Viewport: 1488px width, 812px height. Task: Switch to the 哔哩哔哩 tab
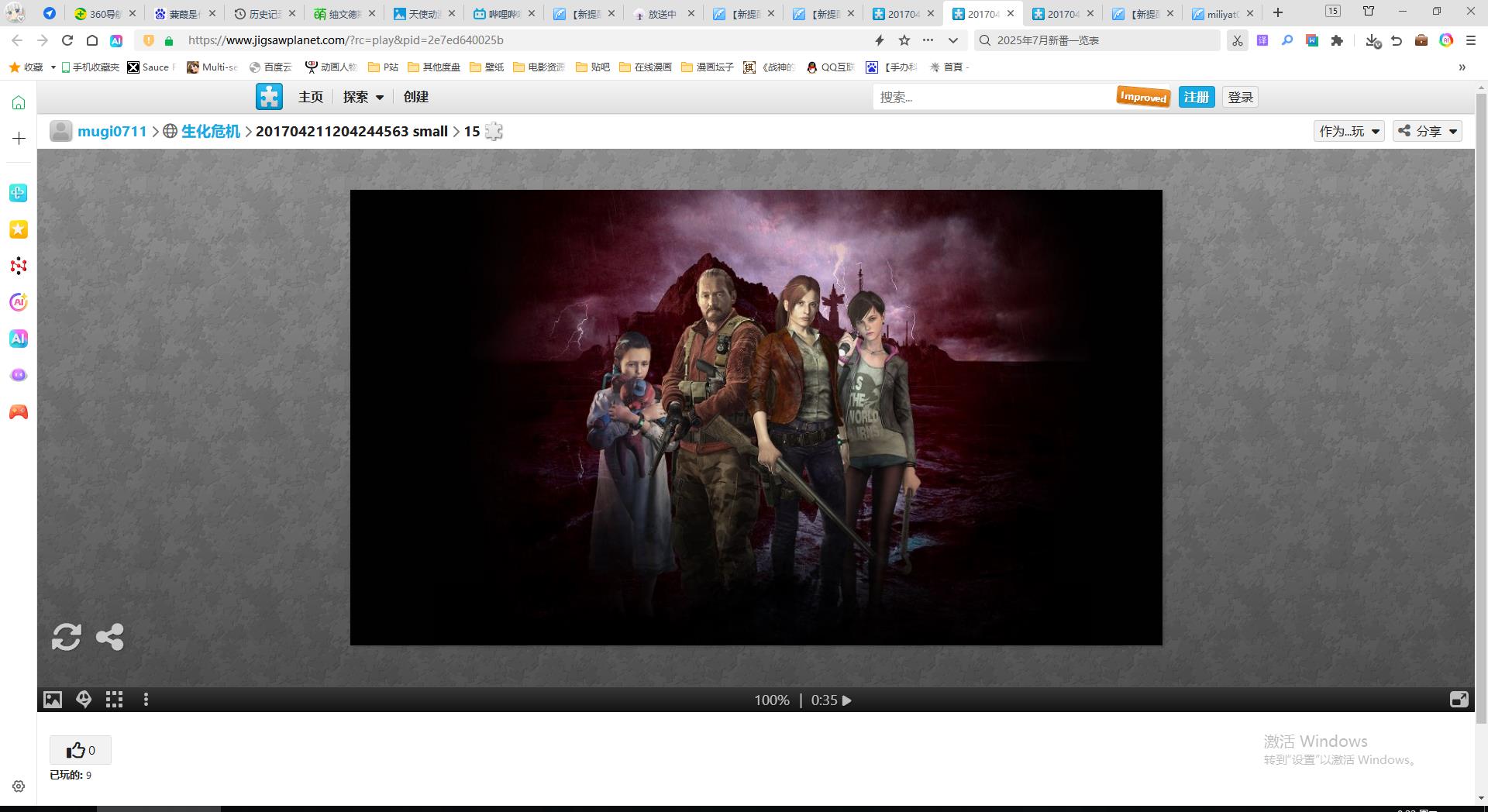click(505, 13)
